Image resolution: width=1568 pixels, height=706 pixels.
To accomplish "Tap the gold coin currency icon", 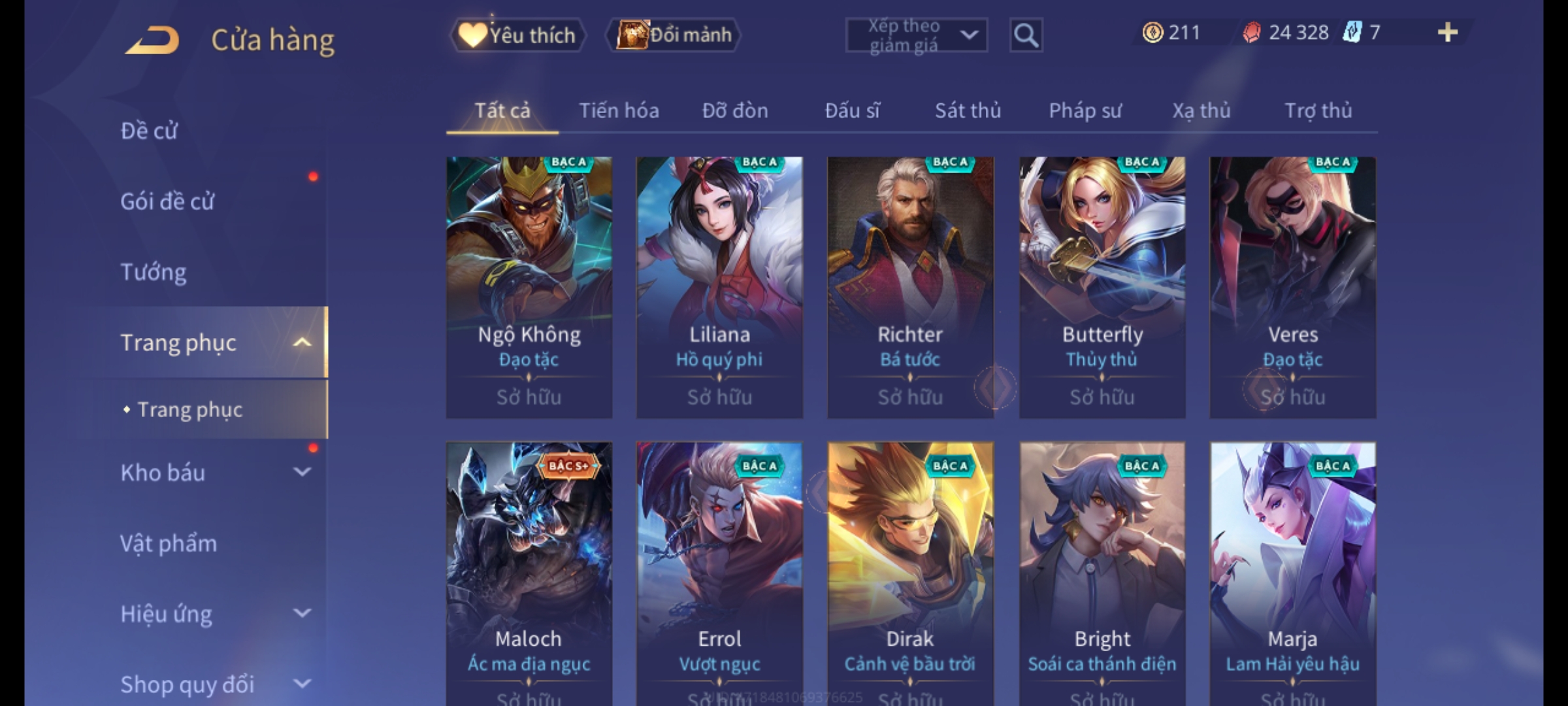I will tap(1152, 33).
